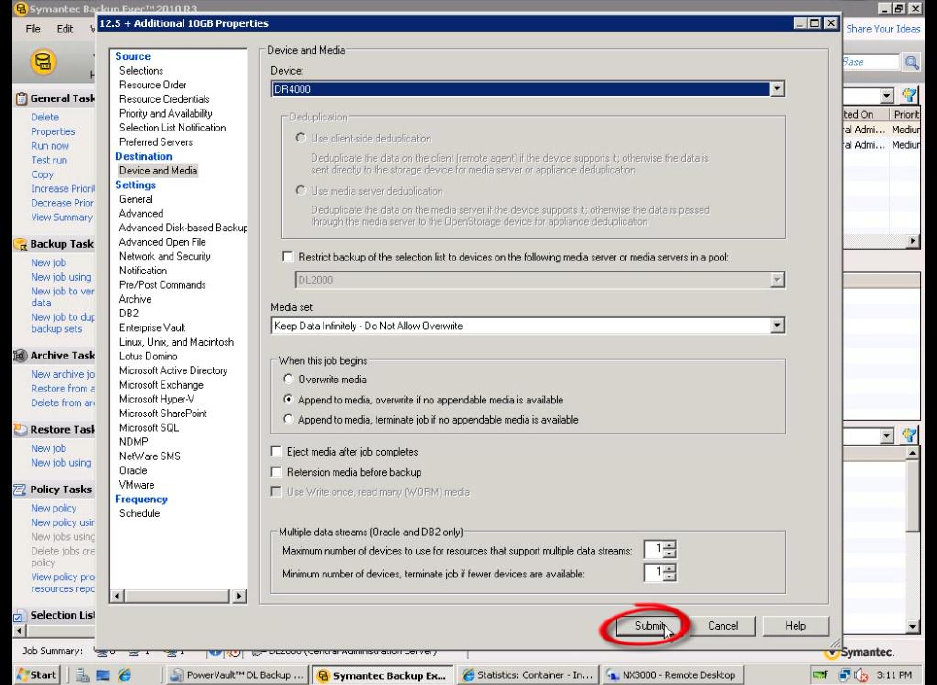Switch to NX3000 Remote Desktop taskbar window

click(x=673, y=675)
